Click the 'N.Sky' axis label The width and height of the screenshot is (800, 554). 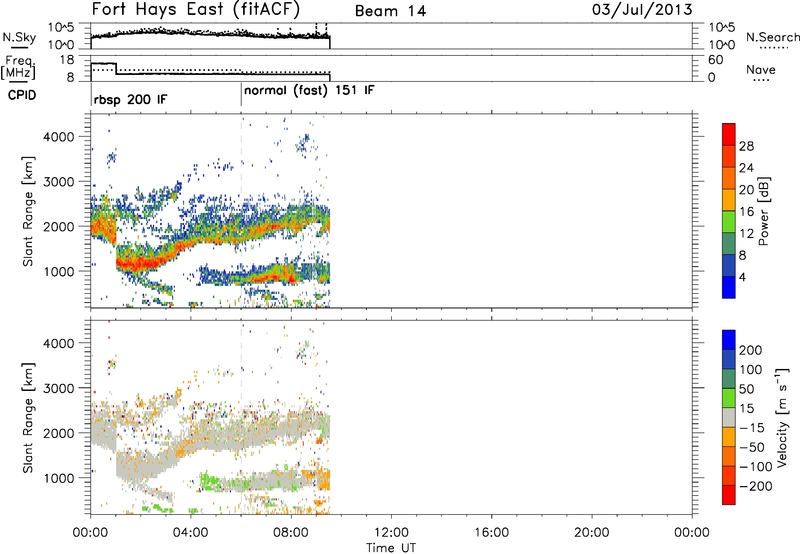click(19, 37)
